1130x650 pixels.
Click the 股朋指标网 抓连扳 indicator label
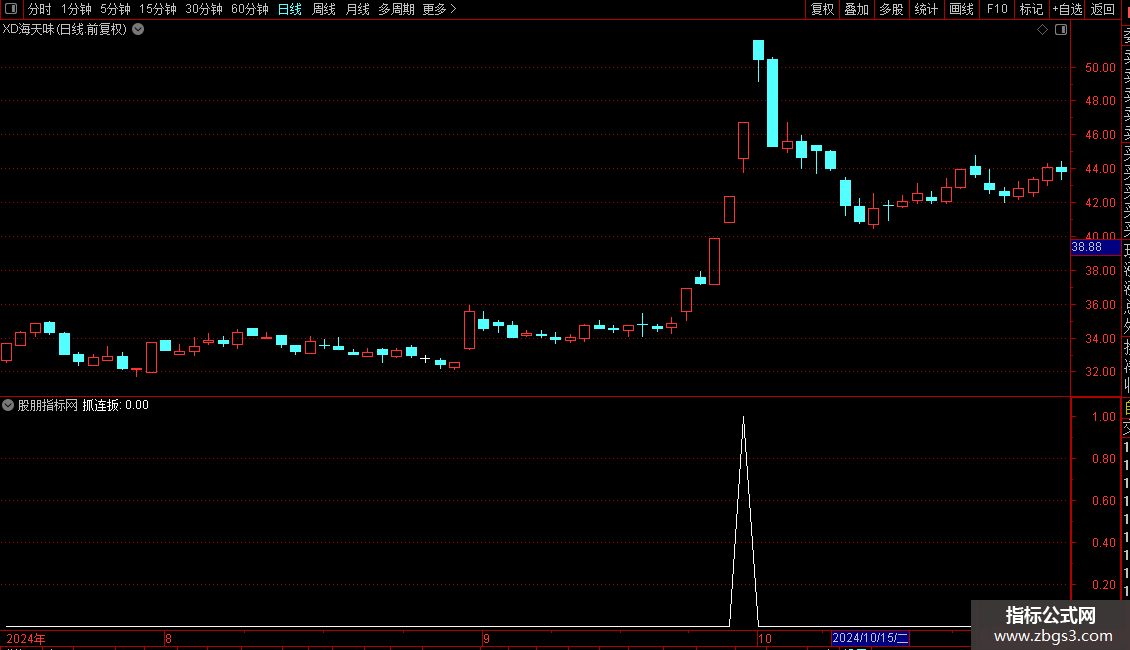click(x=83, y=405)
